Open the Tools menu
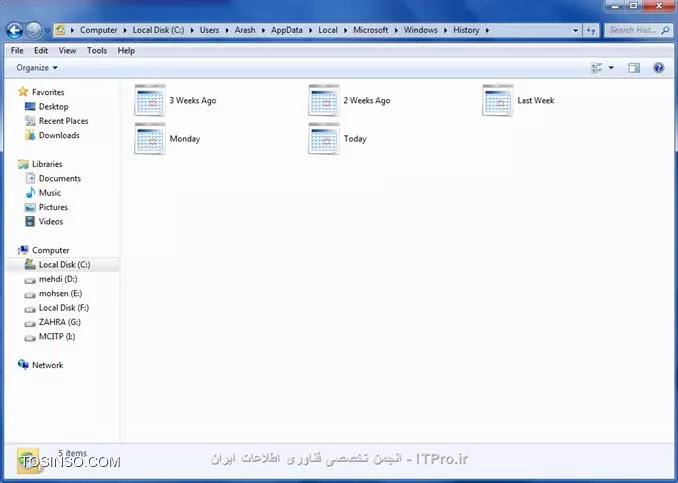The width and height of the screenshot is (678, 483). coord(97,51)
